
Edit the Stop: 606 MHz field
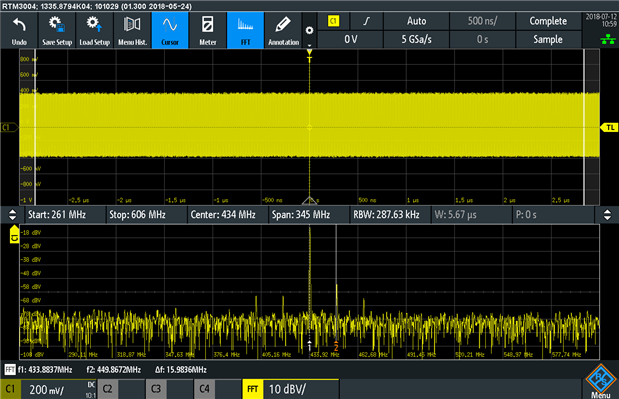point(146,215)
